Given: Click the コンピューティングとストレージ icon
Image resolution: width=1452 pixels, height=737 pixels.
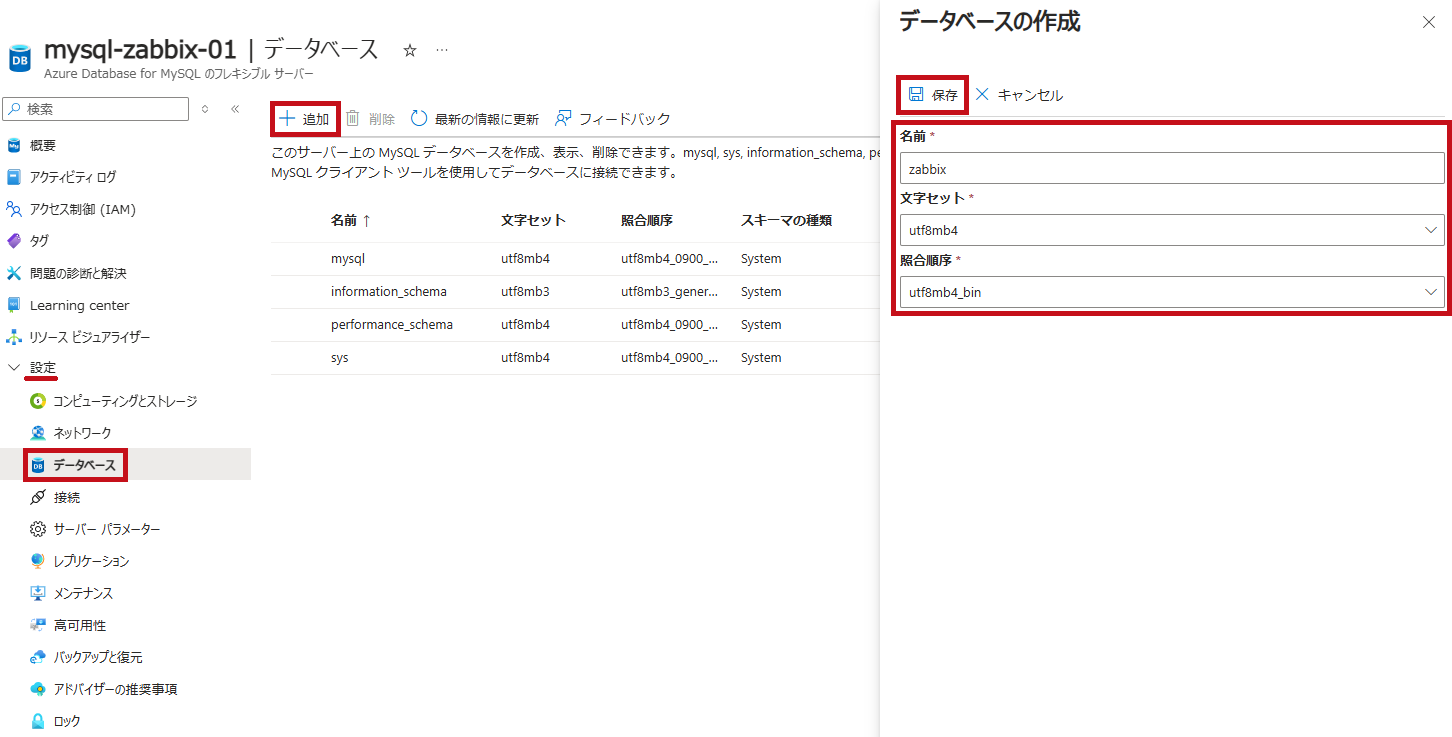Looking at the screenshot, I should click(38, 401).
